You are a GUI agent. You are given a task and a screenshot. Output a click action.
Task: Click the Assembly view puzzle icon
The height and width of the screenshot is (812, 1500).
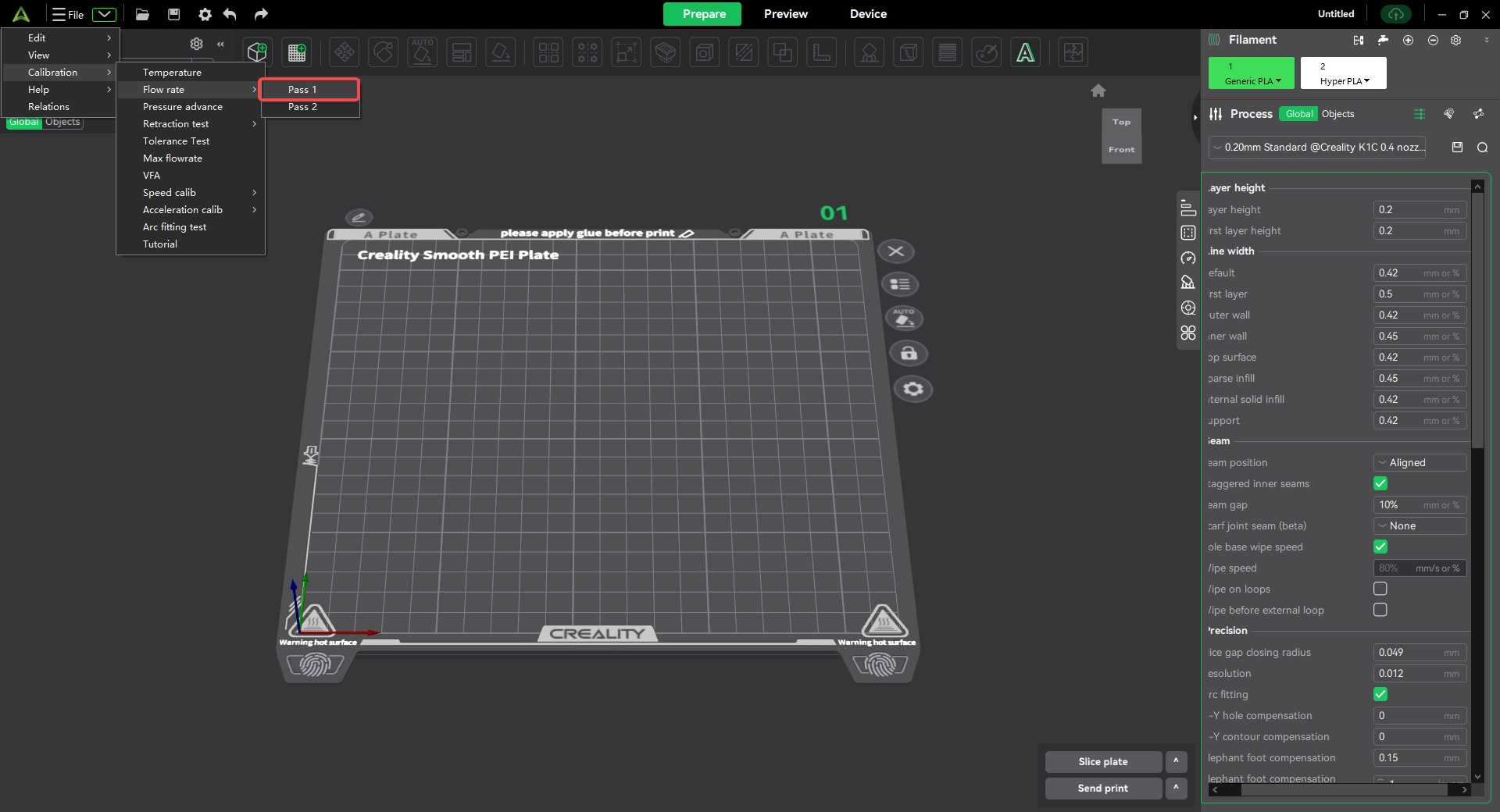[1073, 52]
